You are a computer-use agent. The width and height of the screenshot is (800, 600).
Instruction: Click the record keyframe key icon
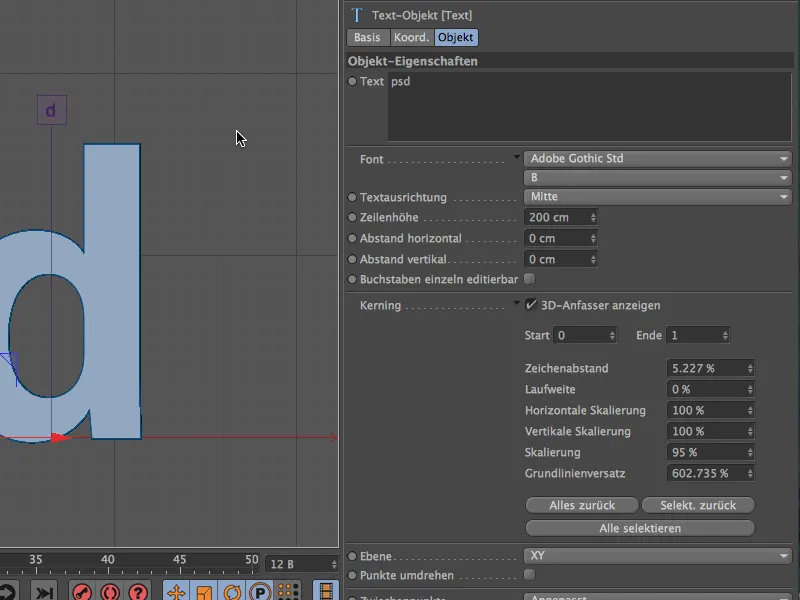(82, 592)
